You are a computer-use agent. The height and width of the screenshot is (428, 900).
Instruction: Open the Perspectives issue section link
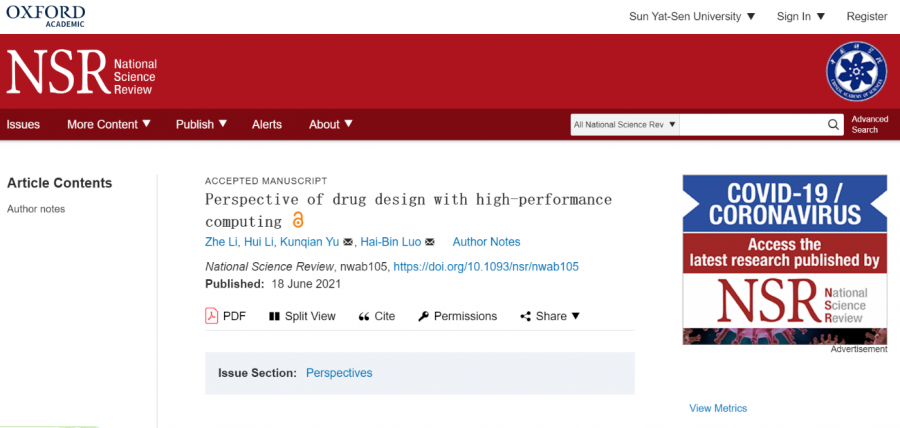(339, 373)
